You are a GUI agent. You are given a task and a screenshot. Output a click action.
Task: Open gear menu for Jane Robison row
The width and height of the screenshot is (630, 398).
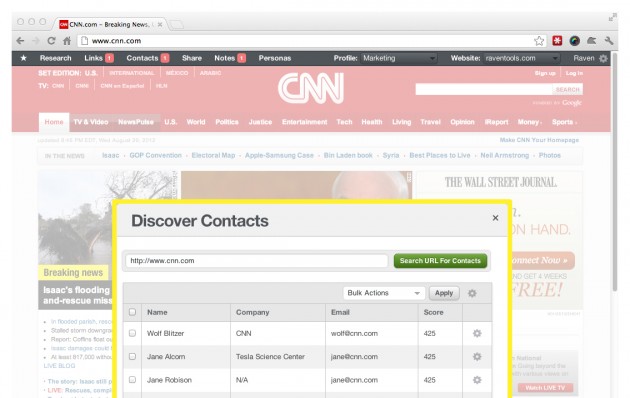tap(477, 380)
